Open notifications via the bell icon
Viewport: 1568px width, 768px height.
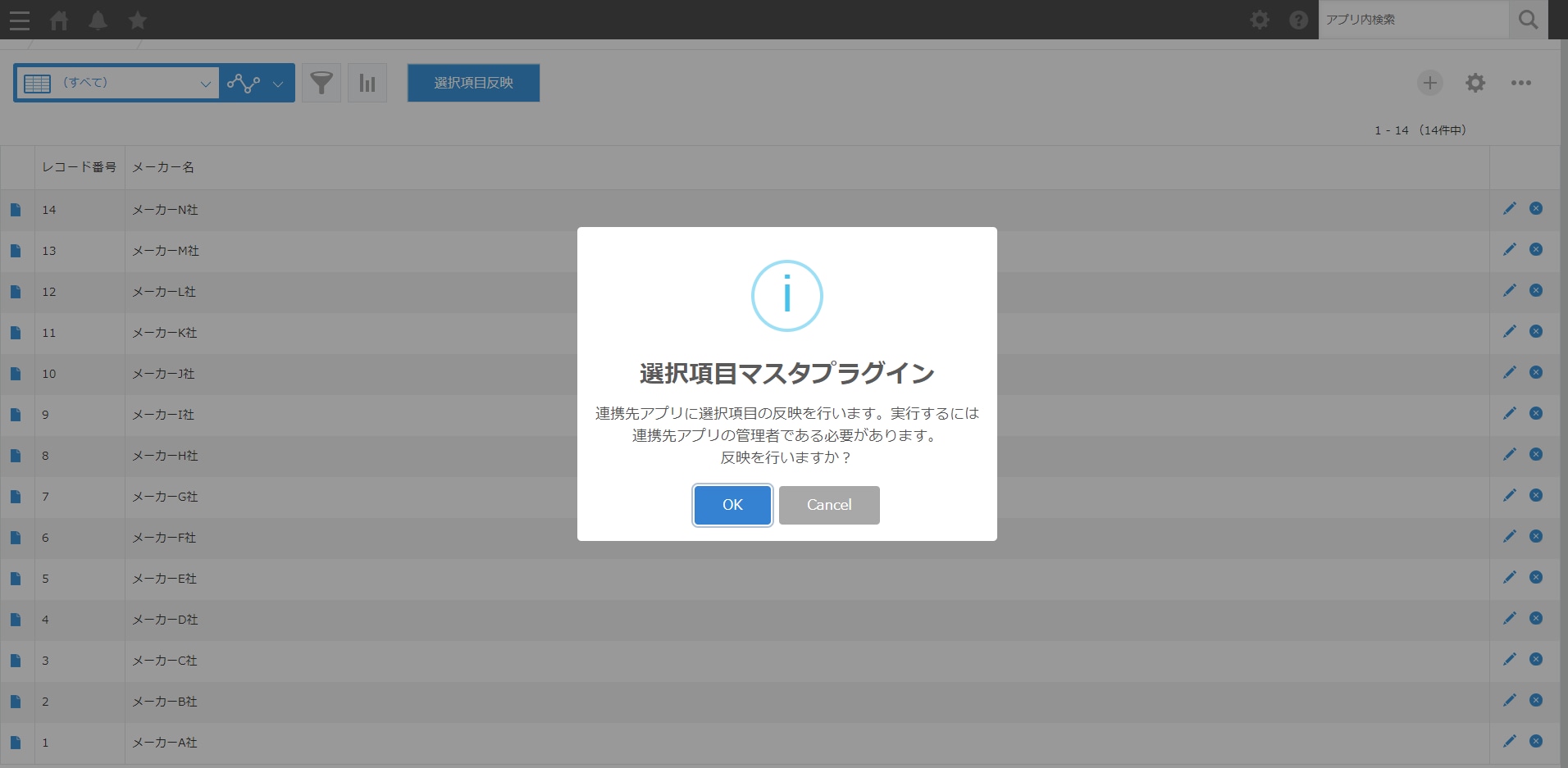(x=98, y=20)
